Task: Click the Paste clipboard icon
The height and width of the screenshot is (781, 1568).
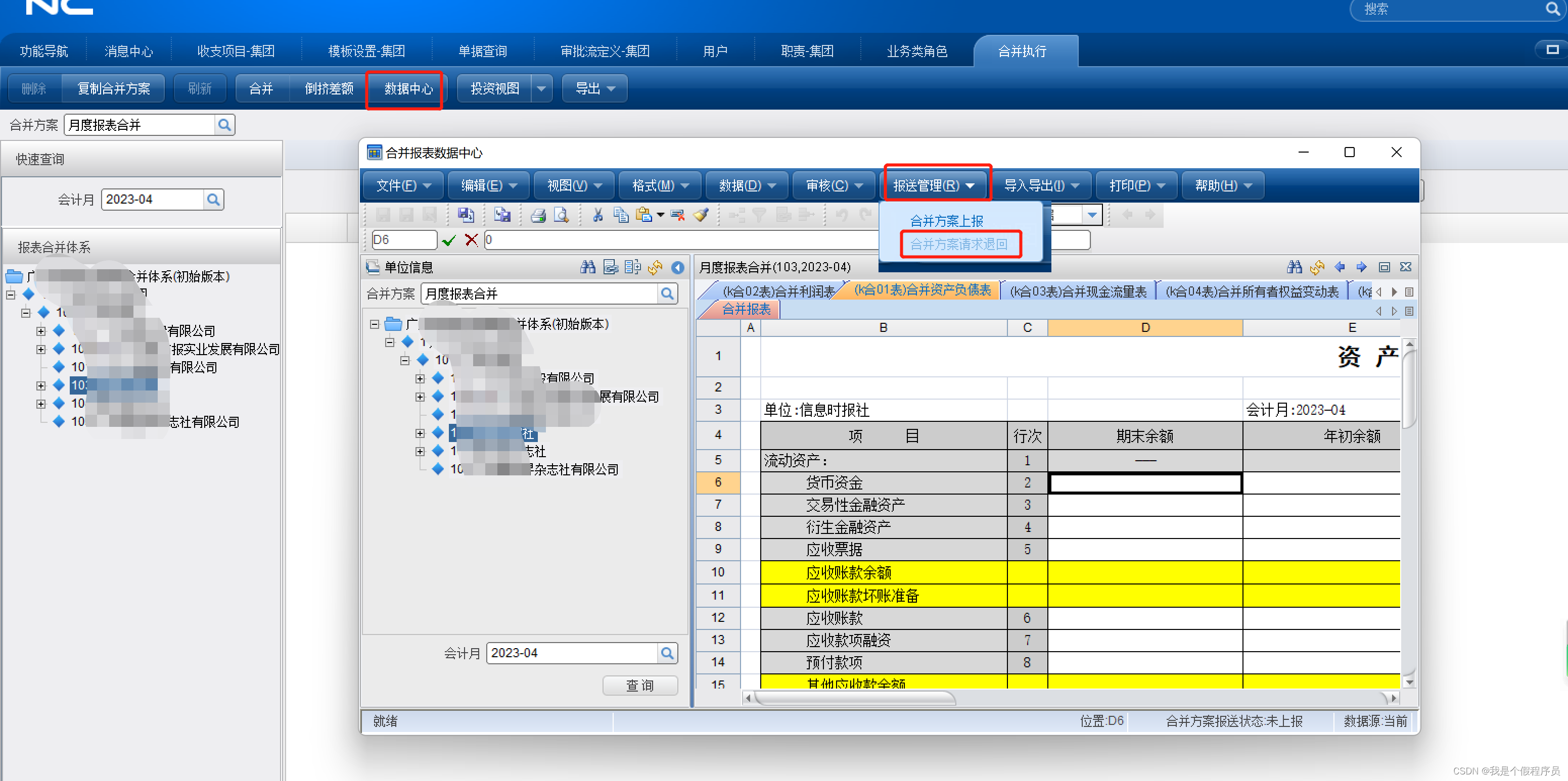Action: pyautogui.click(x=644, y=215)
